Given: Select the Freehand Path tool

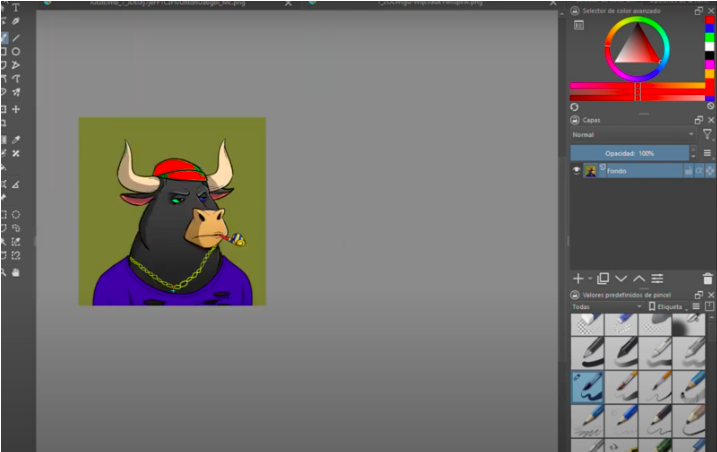Looking at the screenshot, I should 16,79.
